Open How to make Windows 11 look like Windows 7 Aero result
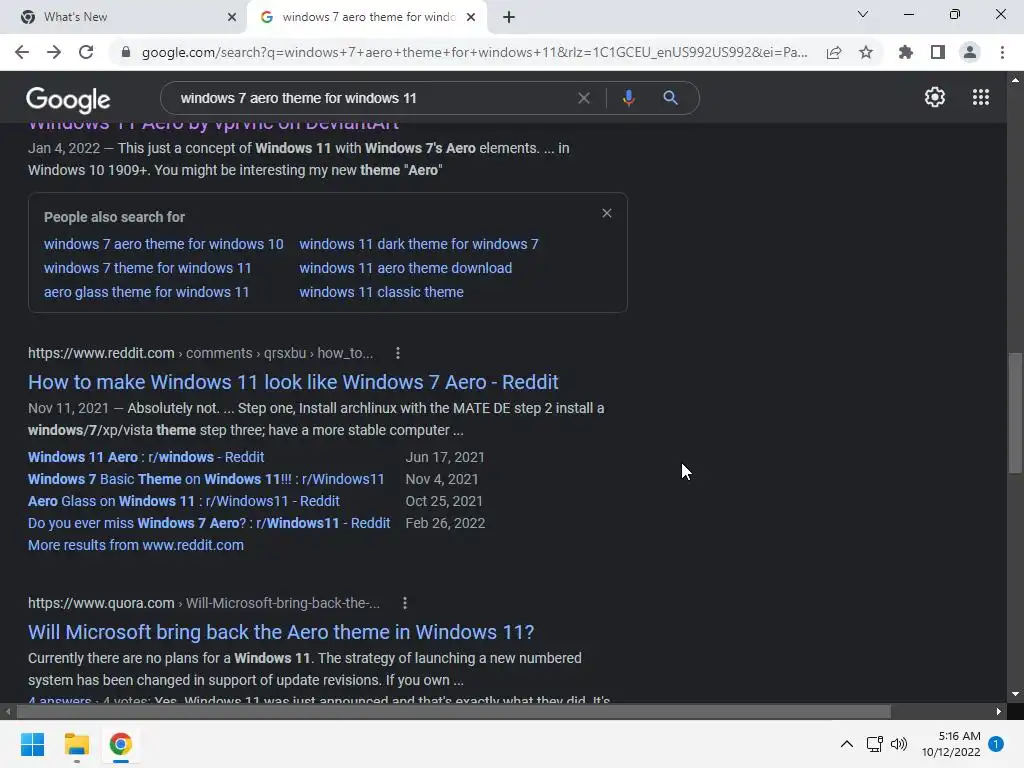Image resolution: width=1024 pixels, height=768 pixels. [293, 382]
